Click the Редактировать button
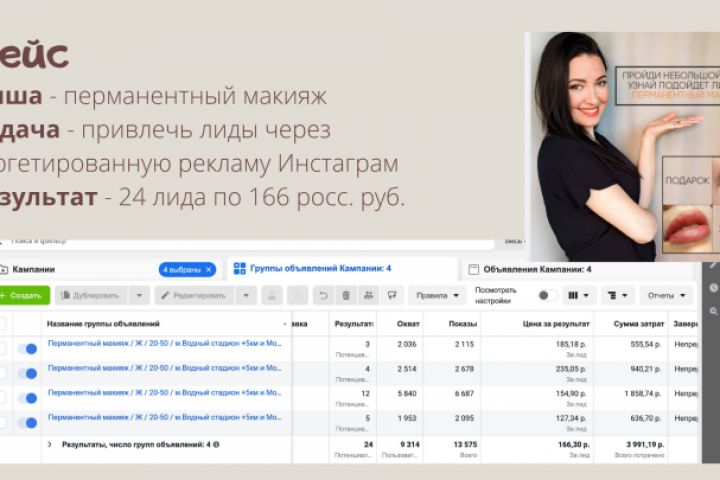The height and width of the screenshot is (480, 720). pyautogui.click(x=194, y=296)
